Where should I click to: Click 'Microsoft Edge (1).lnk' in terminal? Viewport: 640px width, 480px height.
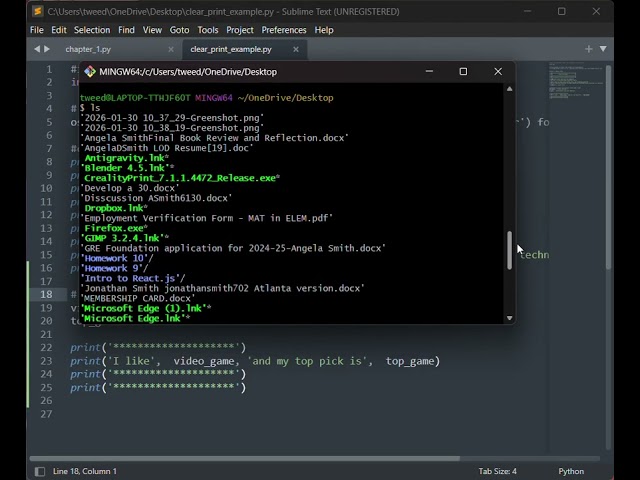tap(143, 308)
